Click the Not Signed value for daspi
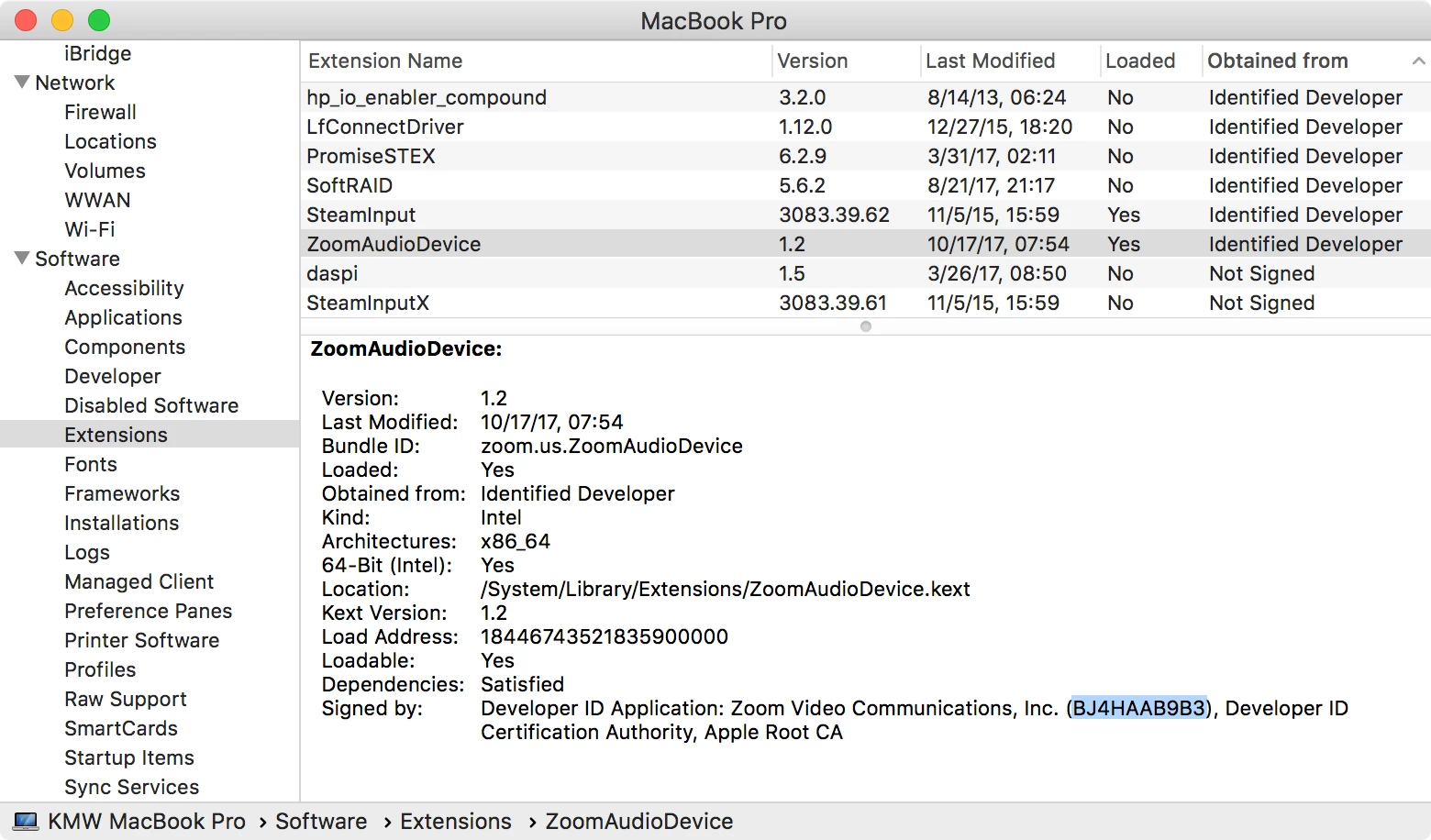 click(x=1261, y=273)
